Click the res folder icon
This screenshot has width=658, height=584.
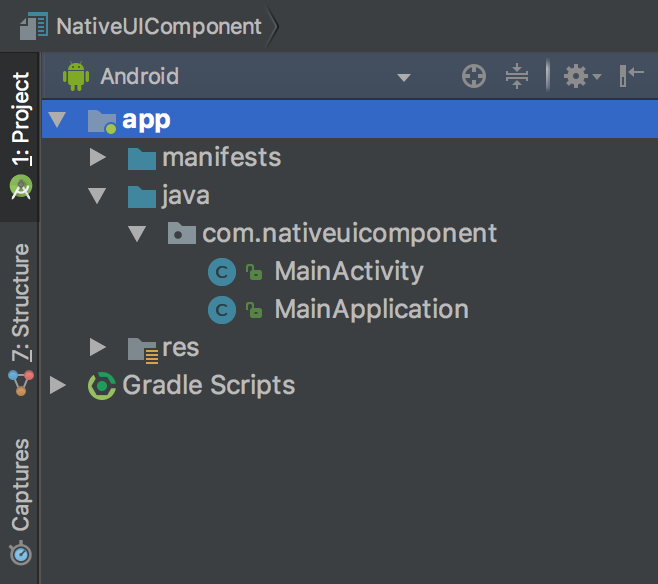click(x=143, y=348)
